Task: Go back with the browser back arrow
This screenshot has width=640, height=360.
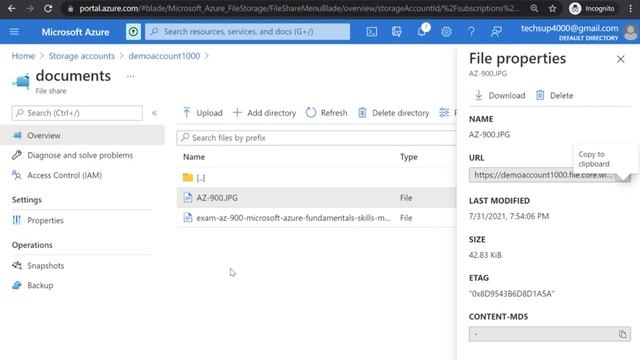Action: click(11, 9)
